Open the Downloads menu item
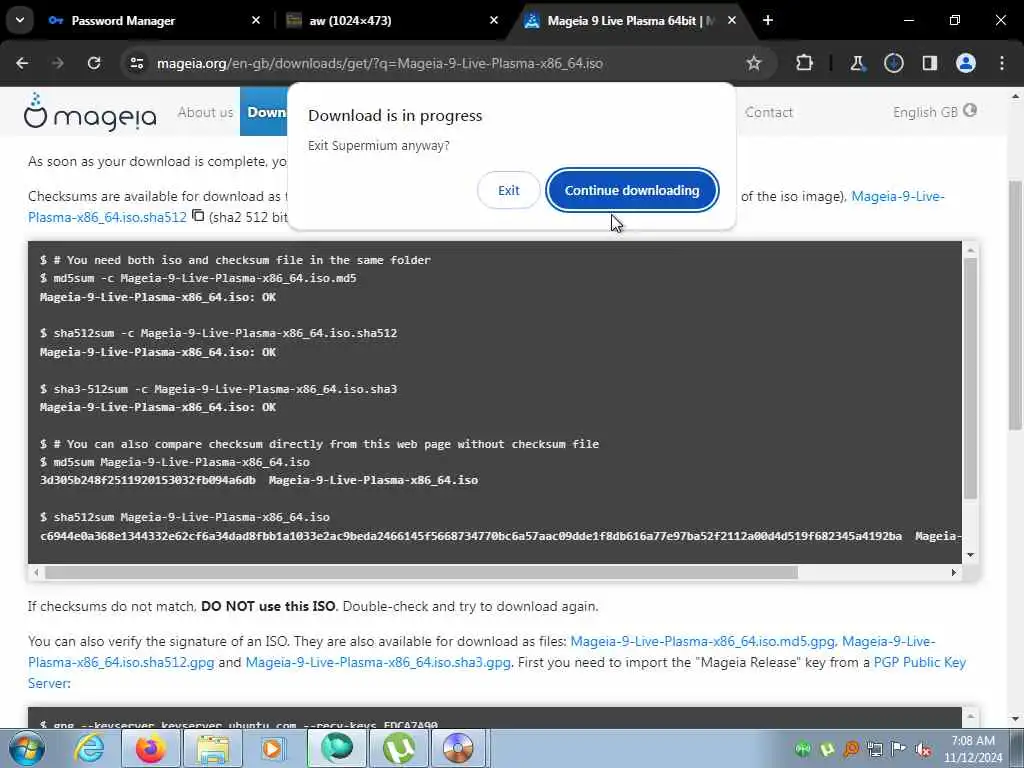Viewport: 1024px width, 768px height. click(x=264, y=112)
